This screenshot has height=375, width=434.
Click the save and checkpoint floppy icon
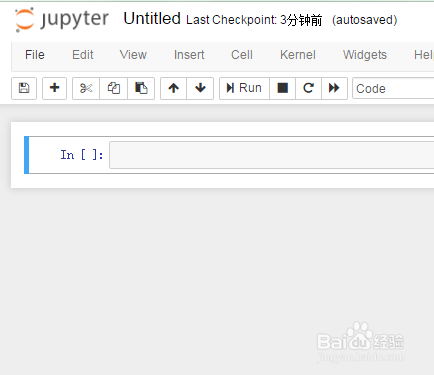click(24, 88)
